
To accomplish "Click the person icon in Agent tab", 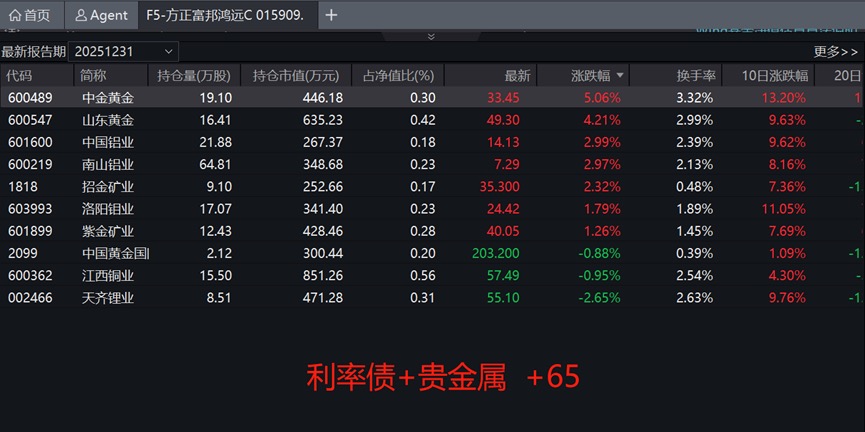I will [x=81, y=15].
